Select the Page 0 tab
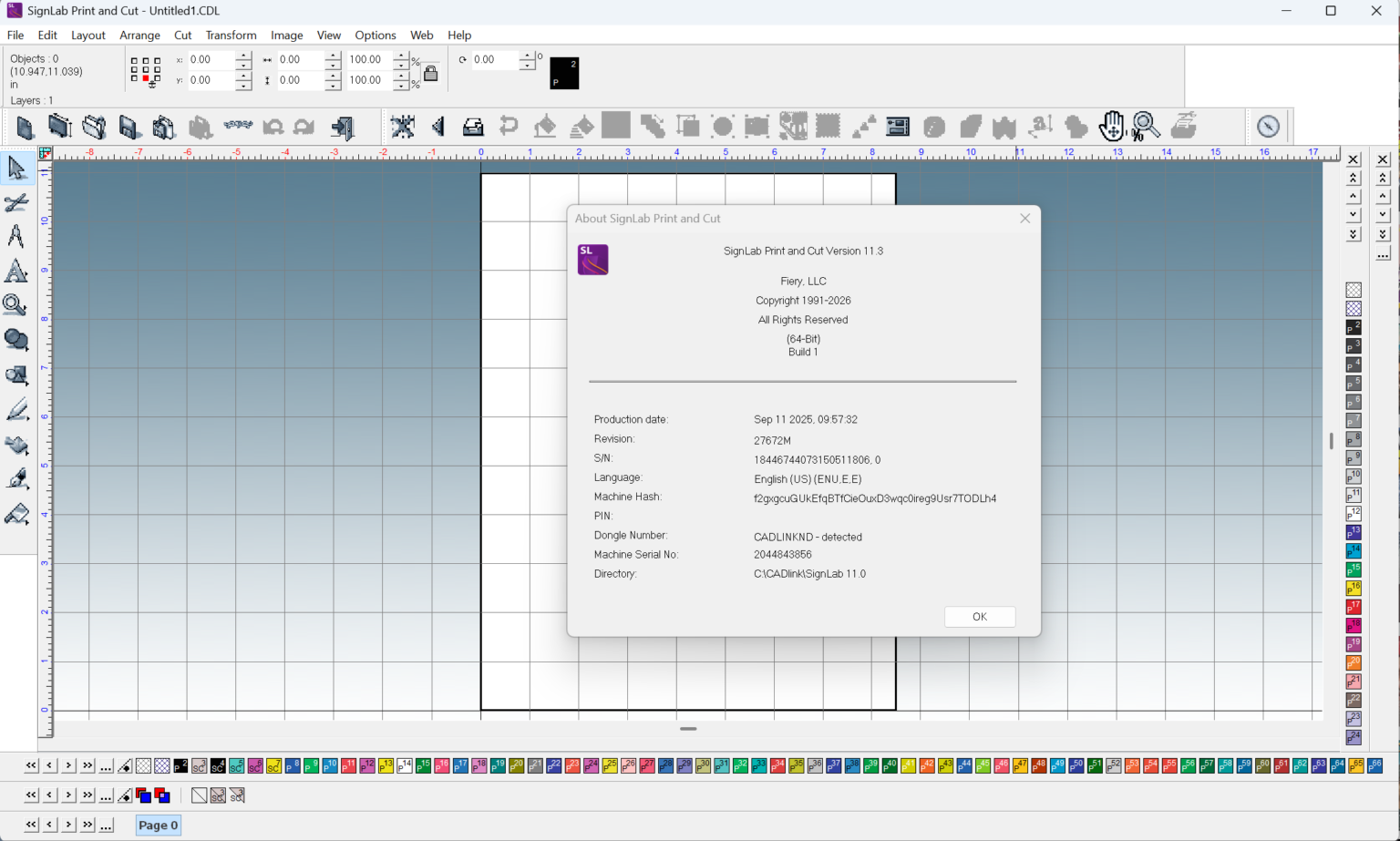Screen dimensions: 1400x841 159,826
